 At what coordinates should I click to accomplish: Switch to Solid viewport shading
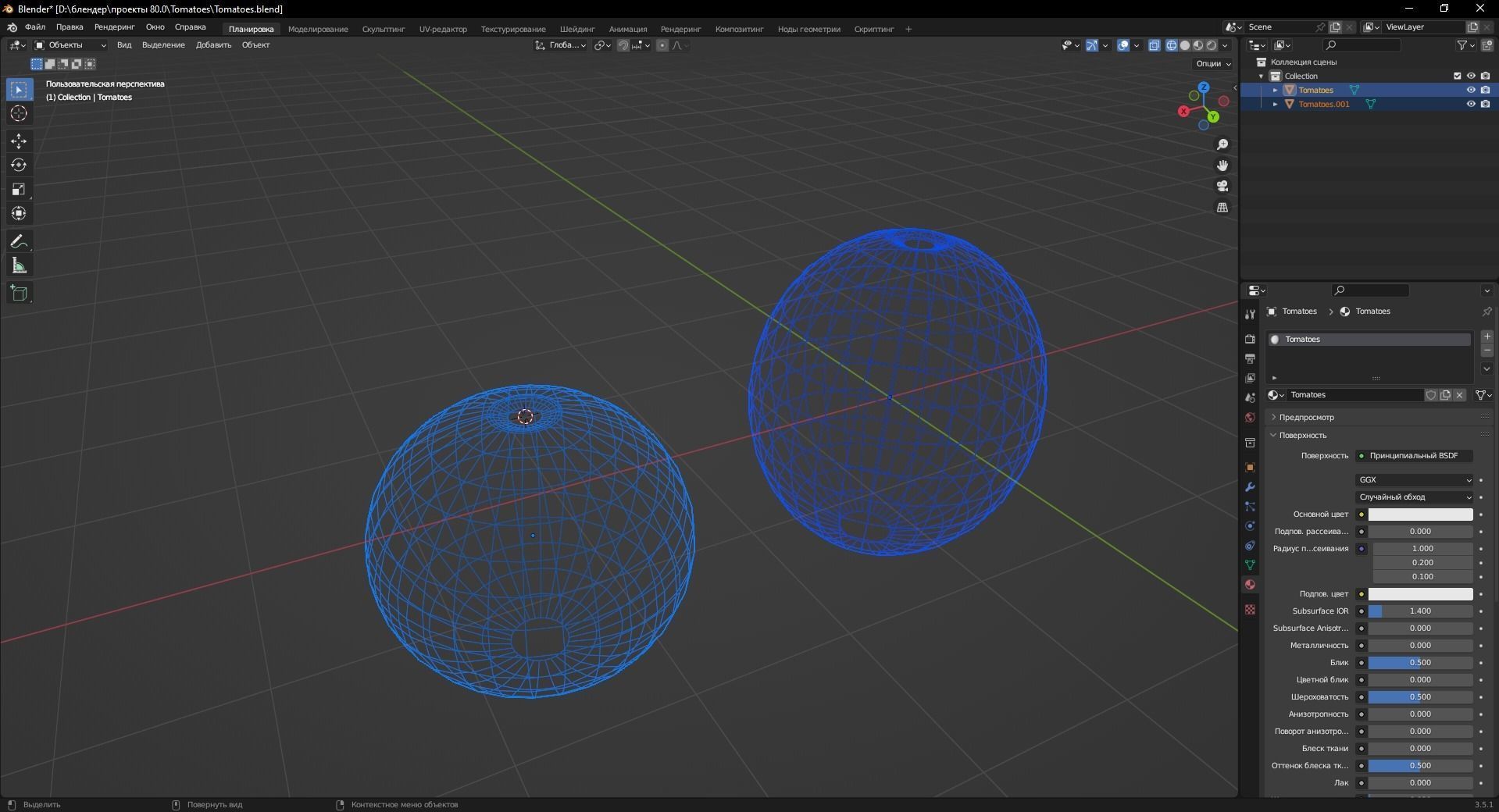point(1185,45)
